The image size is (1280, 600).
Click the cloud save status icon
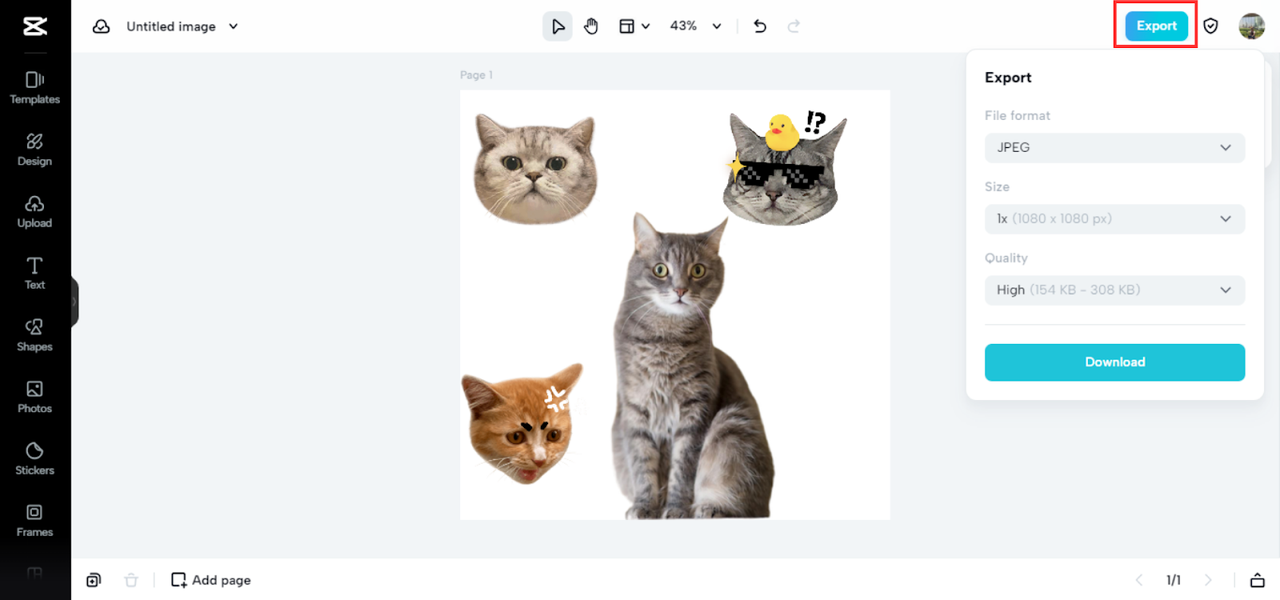(101, 27)
